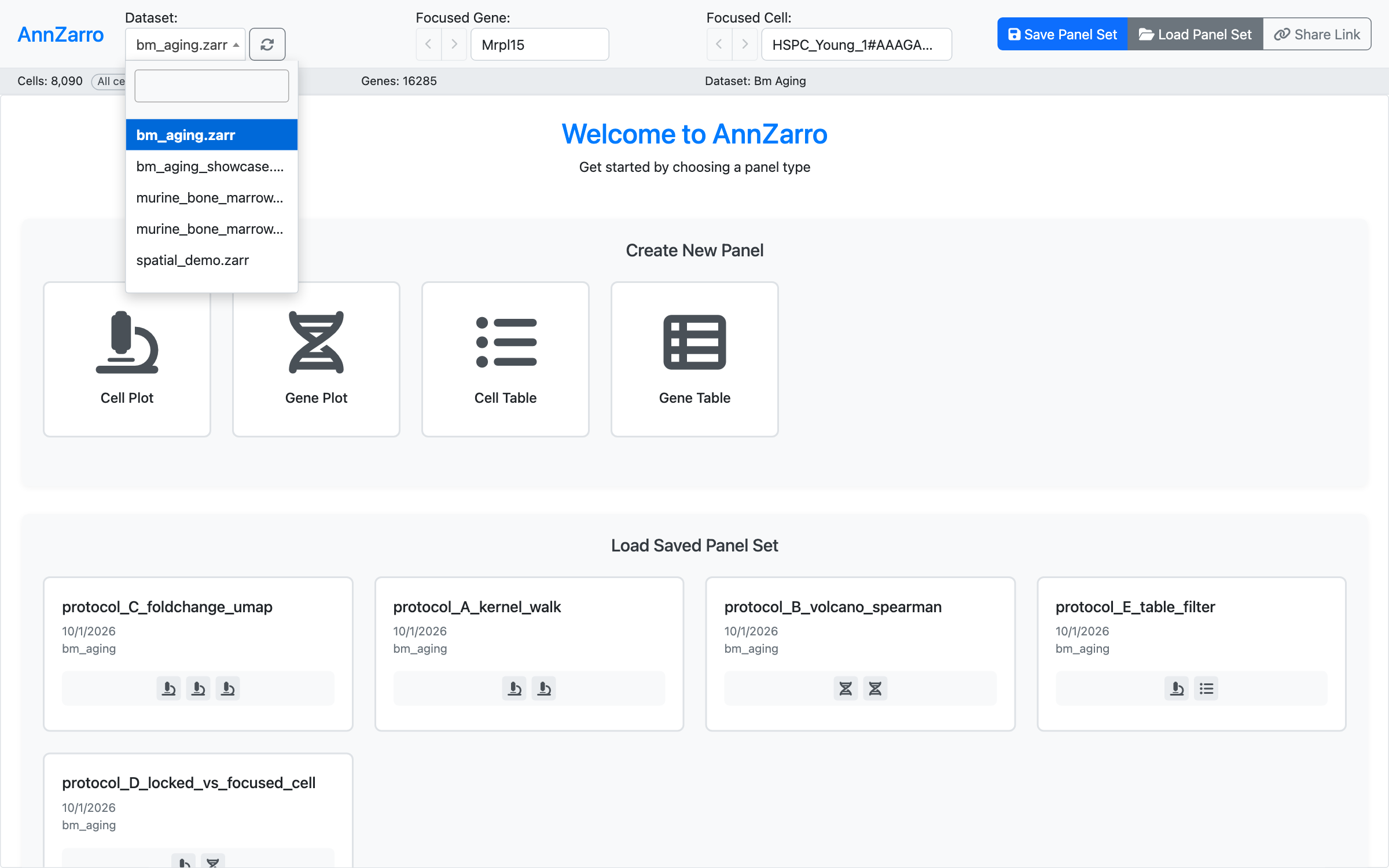Go to previous focused cell arrow
Screen dimensions: 1389x868
pyautogui.click(x=719, y=45)
